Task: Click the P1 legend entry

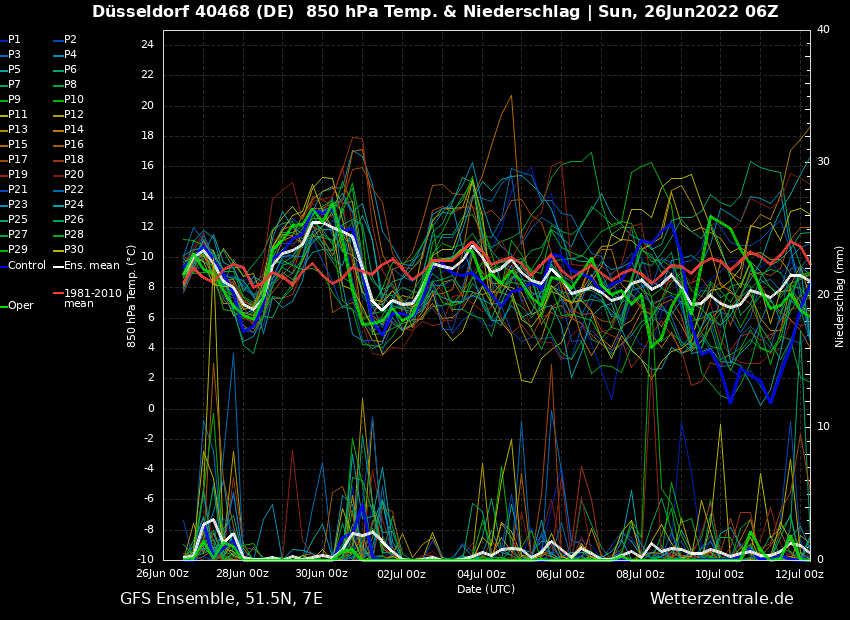Action: coord(14,40)
